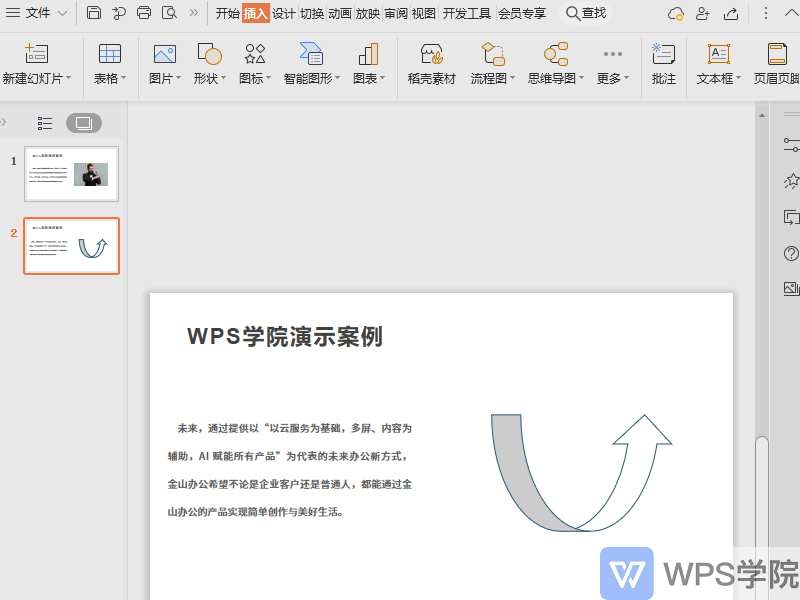The height and width of the screenshot is (600, 800).
Task: Click the body paragraph text on slide
Action: (290, 470)
